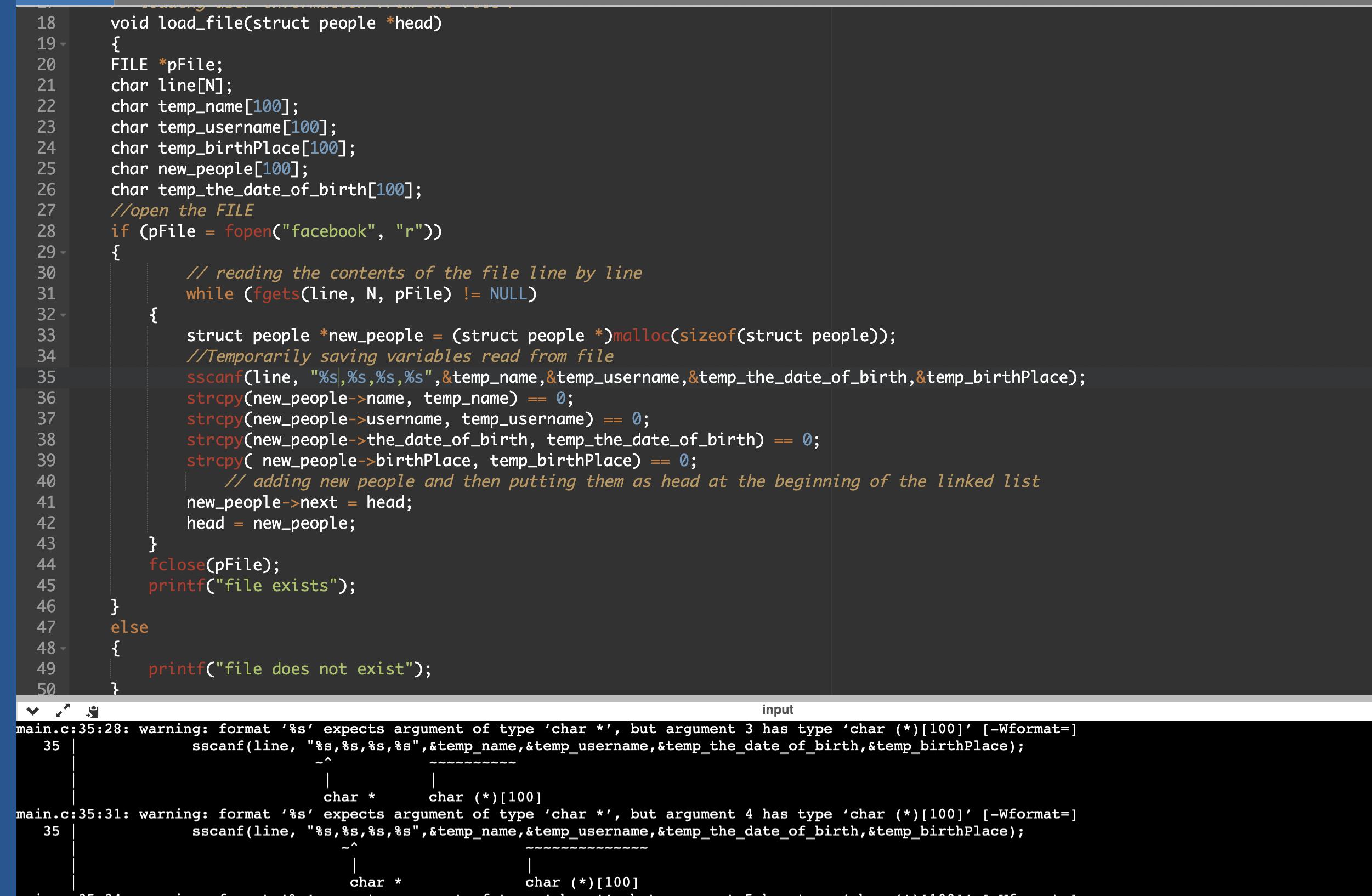1372x896 pixels.
Task: Place cursor on the sscanf function name
Action: point(214,377)
